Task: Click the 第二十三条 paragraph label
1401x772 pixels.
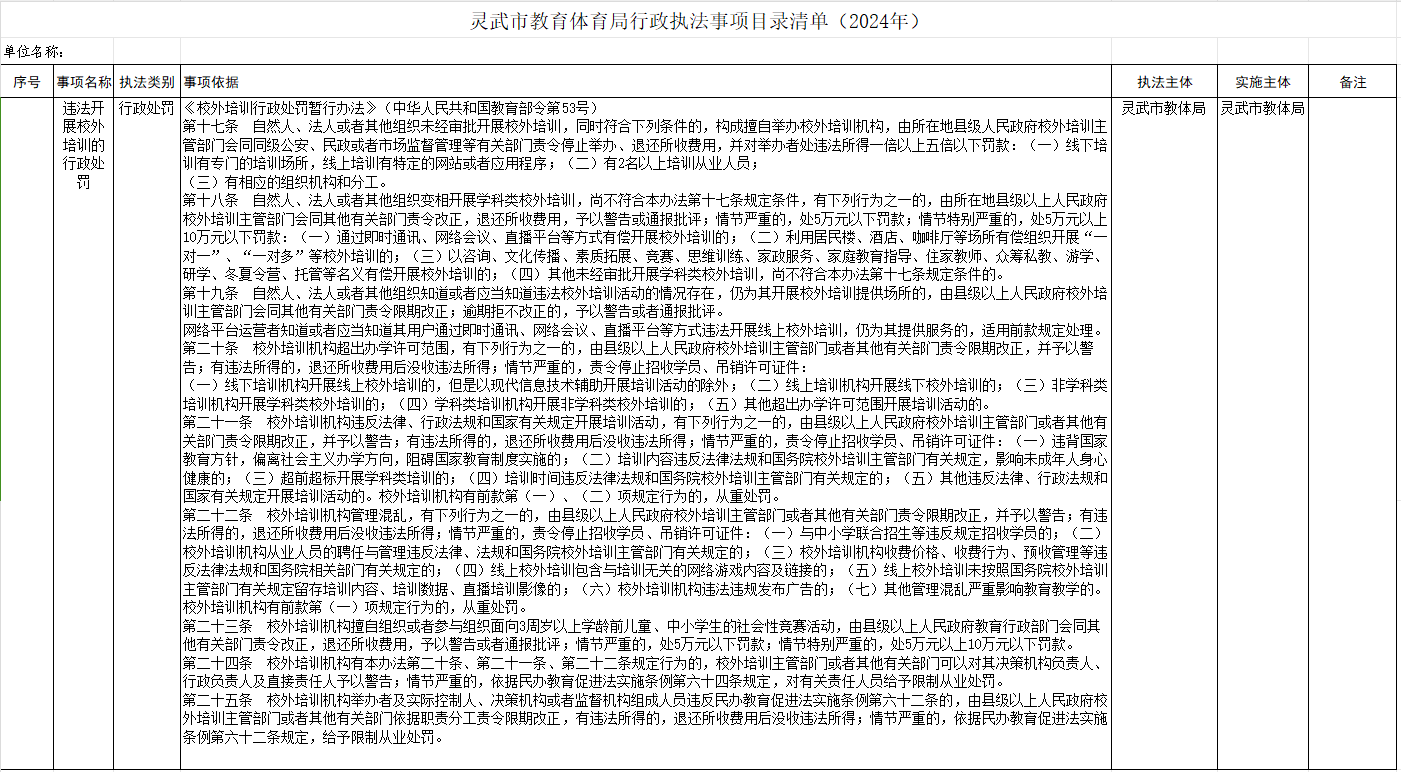Action: 217,626
